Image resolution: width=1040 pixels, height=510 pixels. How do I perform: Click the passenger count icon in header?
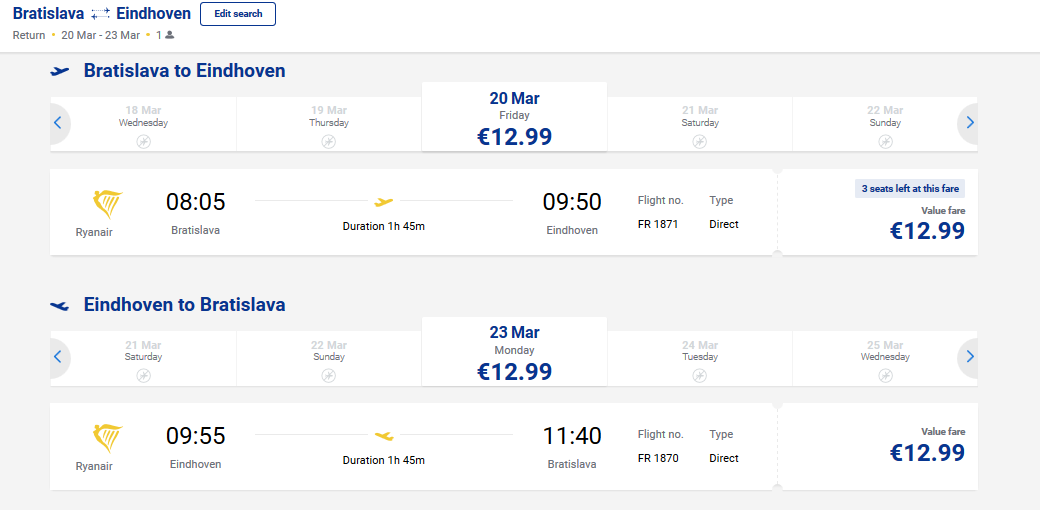point(170,35)
